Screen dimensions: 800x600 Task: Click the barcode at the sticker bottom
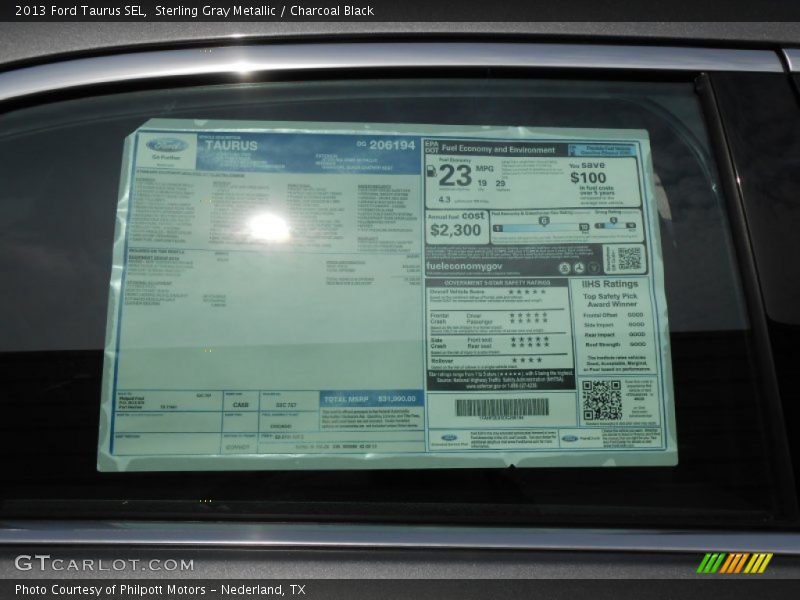coord(502,407)
